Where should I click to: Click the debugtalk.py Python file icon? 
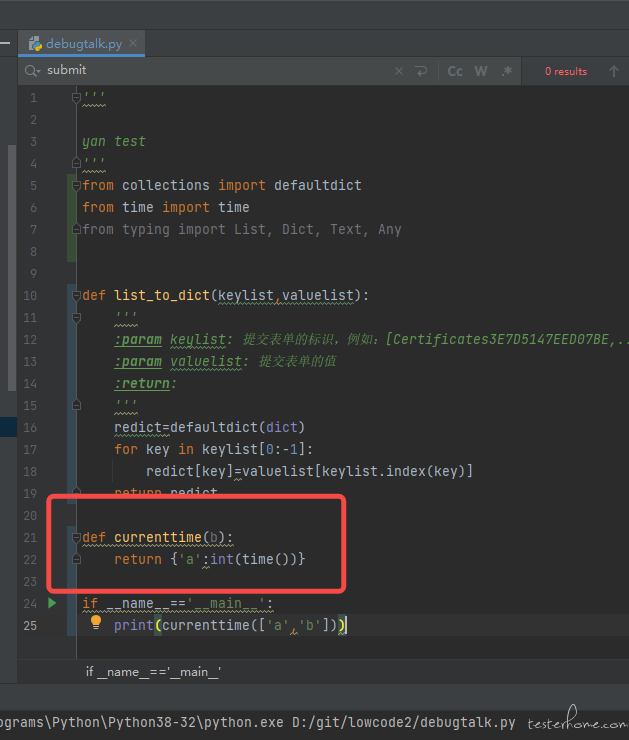click(x=35, y=44)
